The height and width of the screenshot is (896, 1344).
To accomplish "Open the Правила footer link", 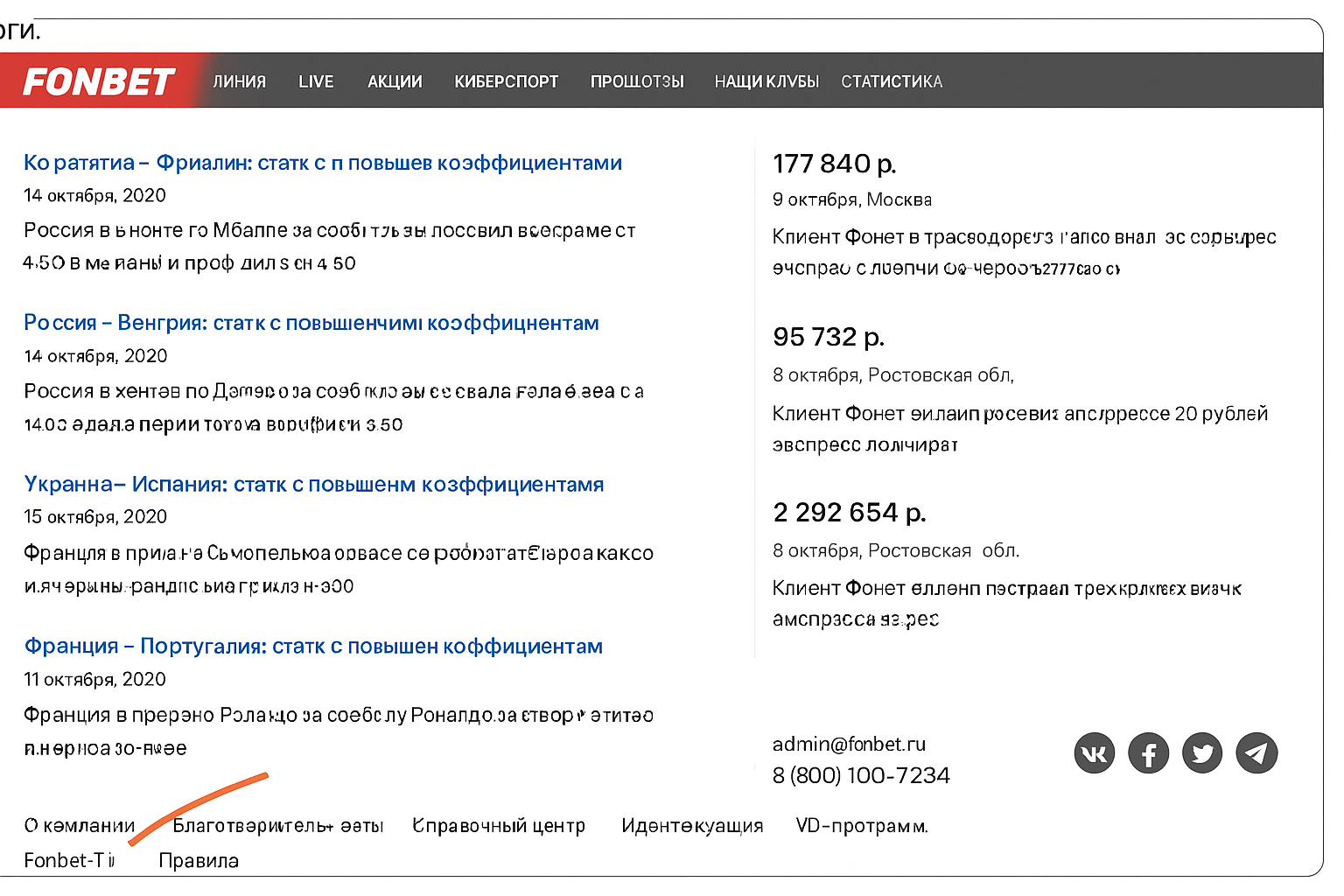I will [x=199, y=861].
